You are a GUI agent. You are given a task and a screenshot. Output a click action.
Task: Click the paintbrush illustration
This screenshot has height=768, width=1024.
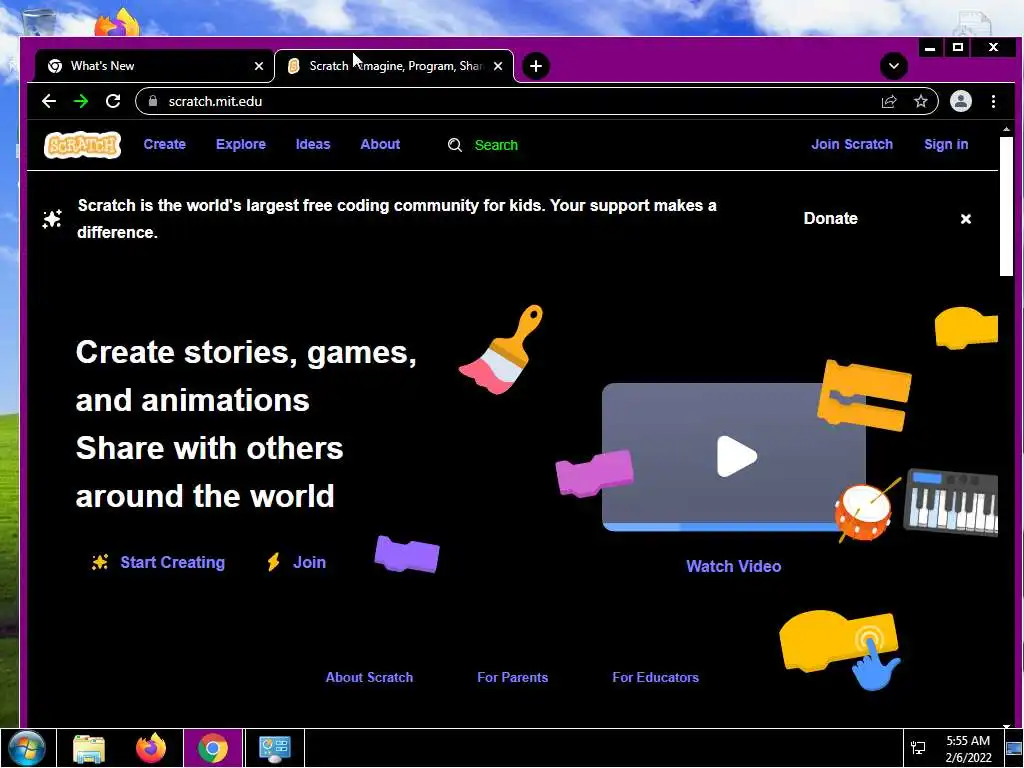[x=502, y=349]
